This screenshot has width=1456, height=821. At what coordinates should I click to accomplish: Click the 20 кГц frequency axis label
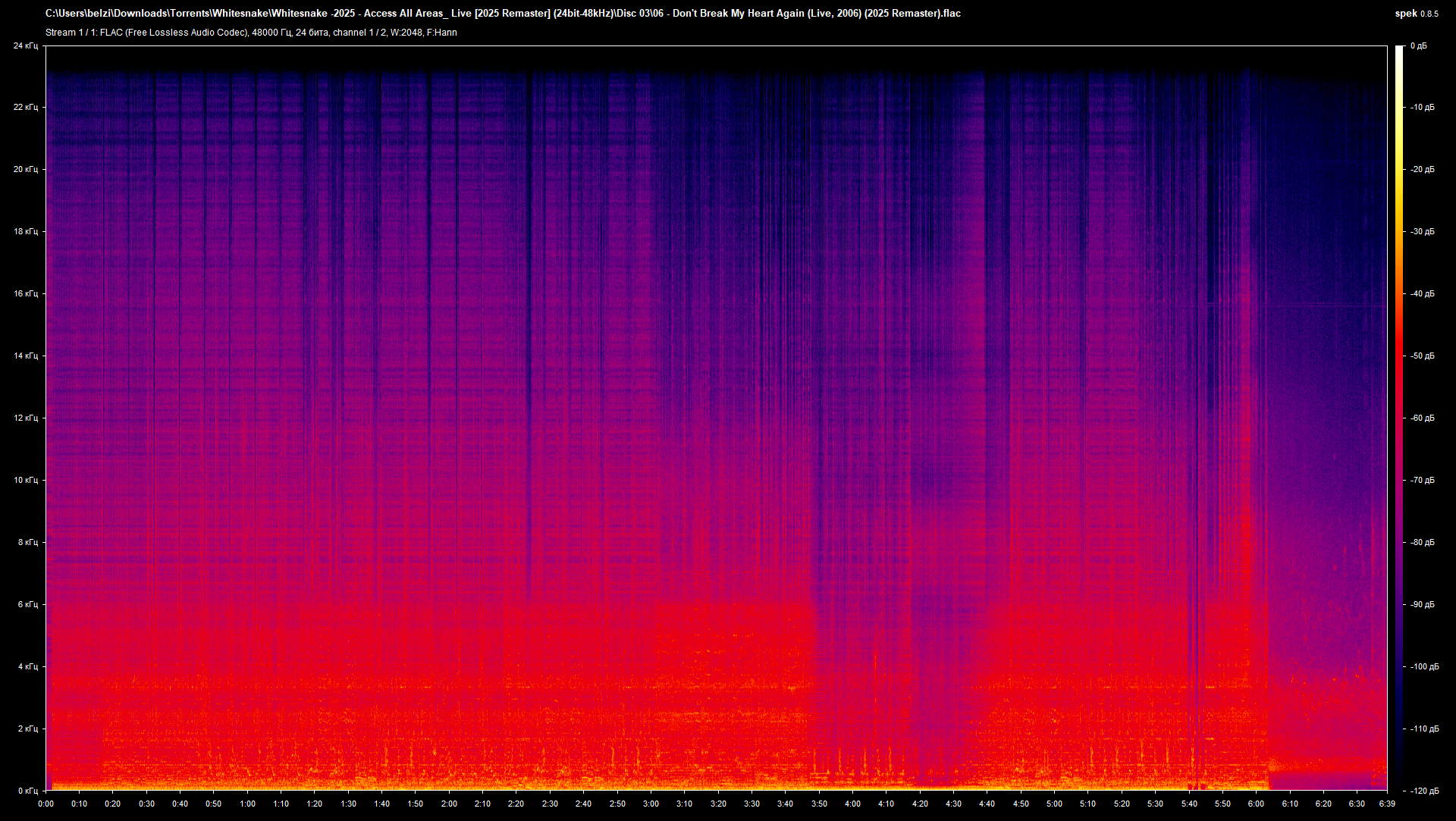[x=24, y=170]
